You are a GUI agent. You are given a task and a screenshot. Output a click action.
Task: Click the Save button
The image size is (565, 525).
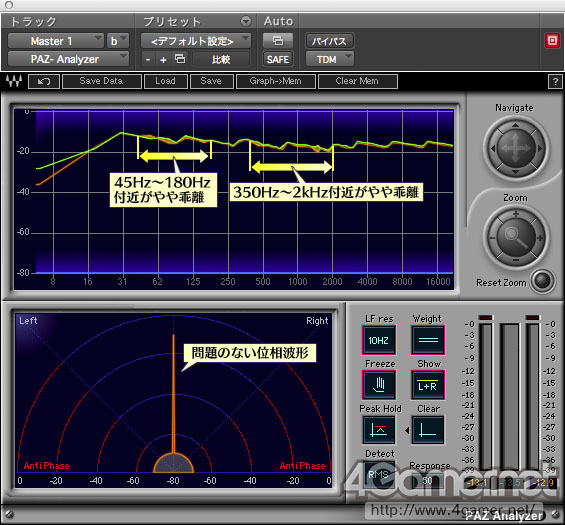(x=212, y=81)
